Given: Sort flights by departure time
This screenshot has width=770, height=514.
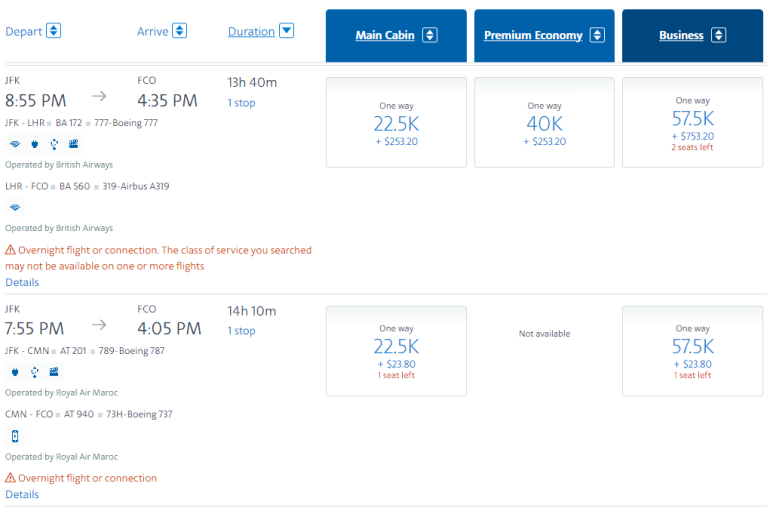Looking at the screenshot, I should [33, 31].
